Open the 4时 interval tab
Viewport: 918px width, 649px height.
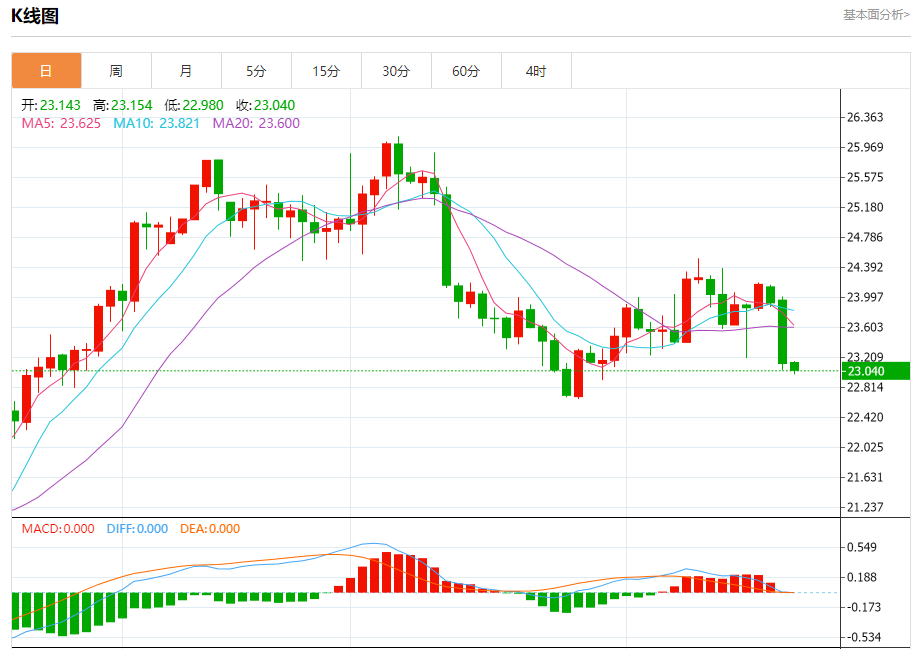[x=536, y=71]
